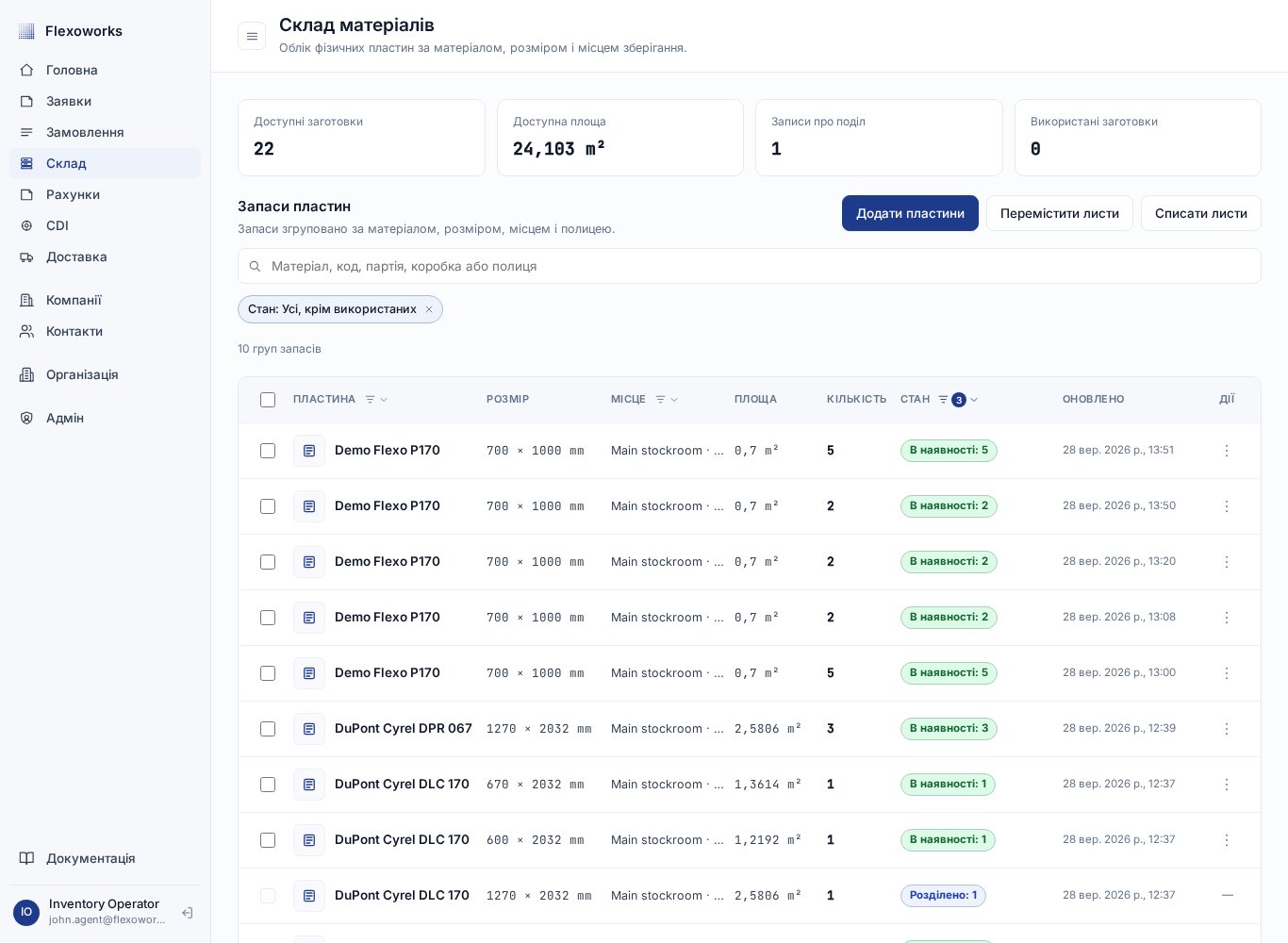The width and height of the screenshot is (1288, 943).
Task: Click the IO user avatar
Action: (x=26, y=912)
